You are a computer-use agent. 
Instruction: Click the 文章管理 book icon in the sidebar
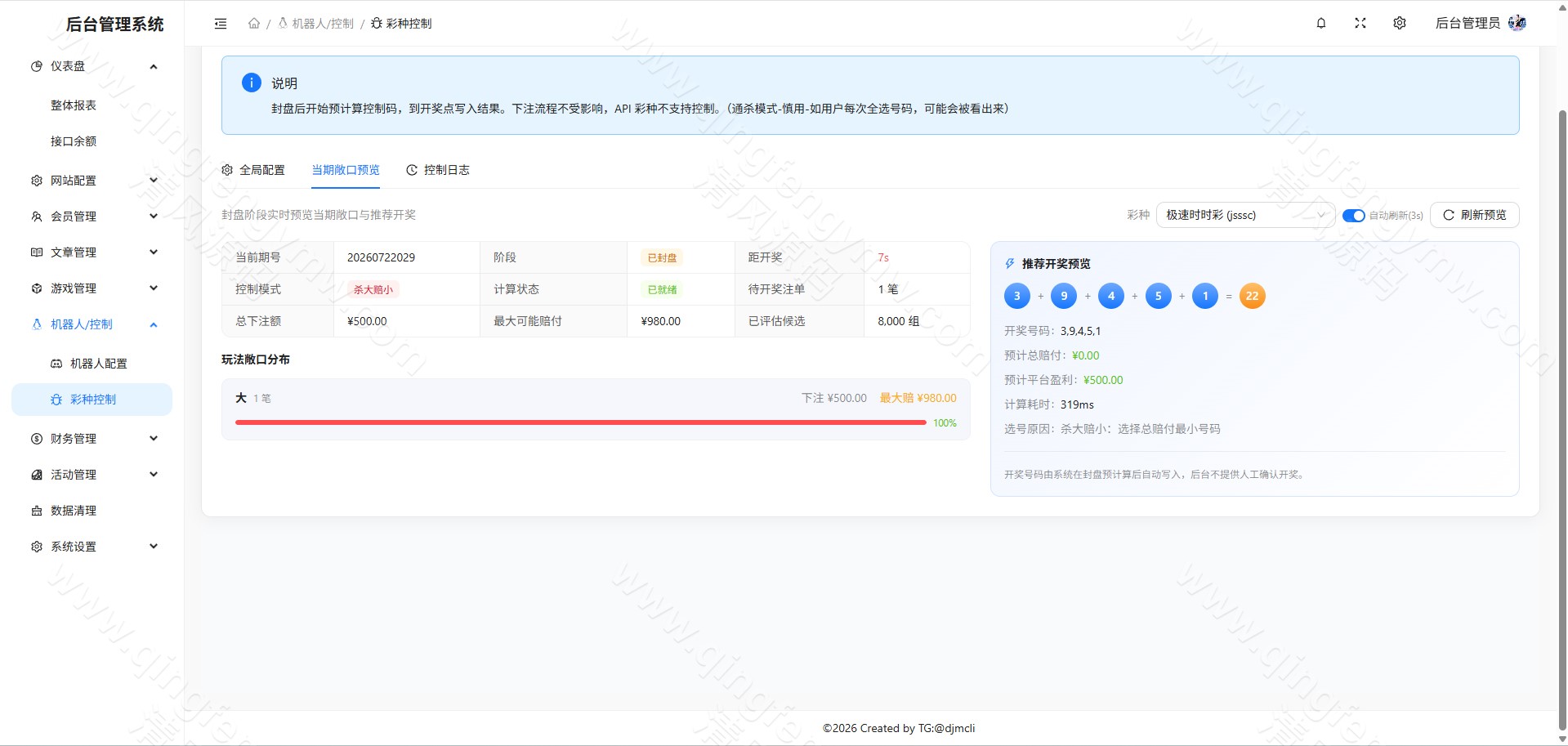tap(37, 252)
